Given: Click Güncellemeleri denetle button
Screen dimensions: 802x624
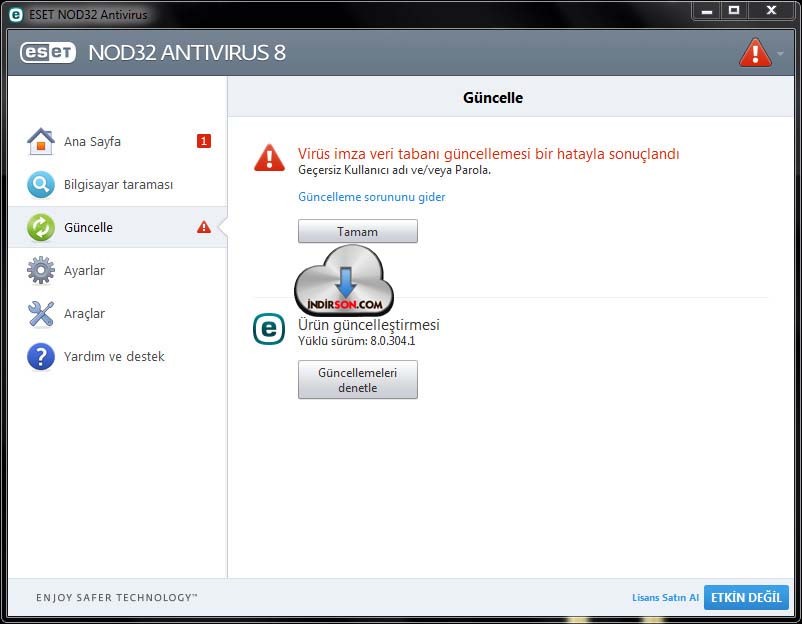Looking at the screenshot, I should pyautogui.click(x=358, y=380).
